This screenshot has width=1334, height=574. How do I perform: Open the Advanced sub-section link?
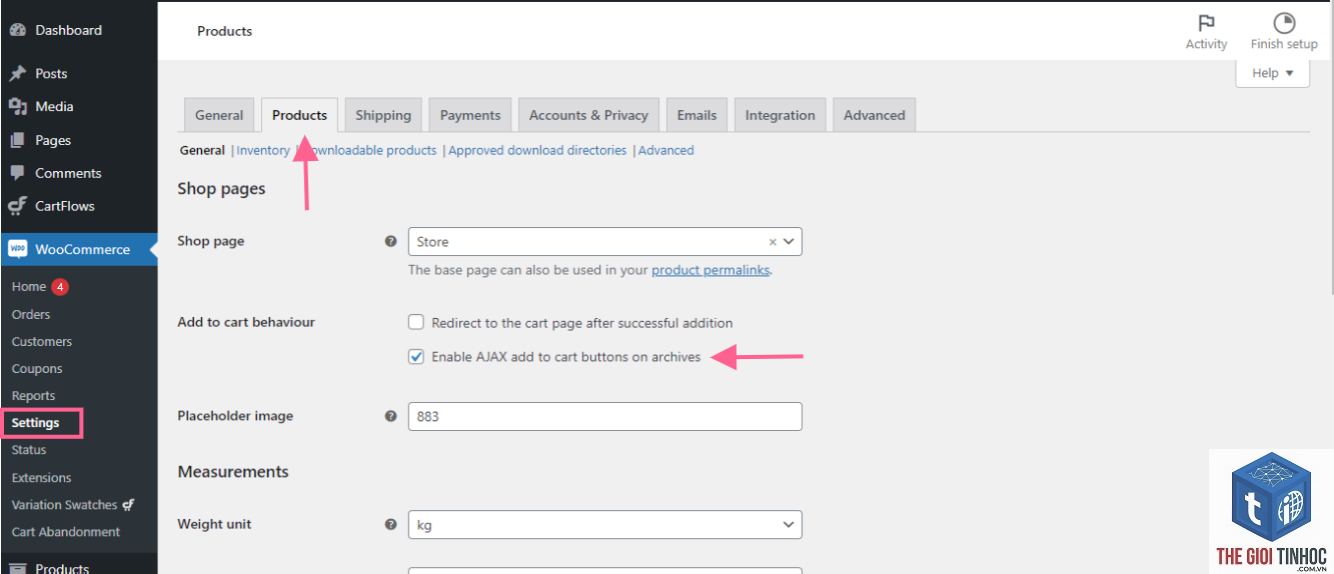pyautogui.click(x=666, y=150)
